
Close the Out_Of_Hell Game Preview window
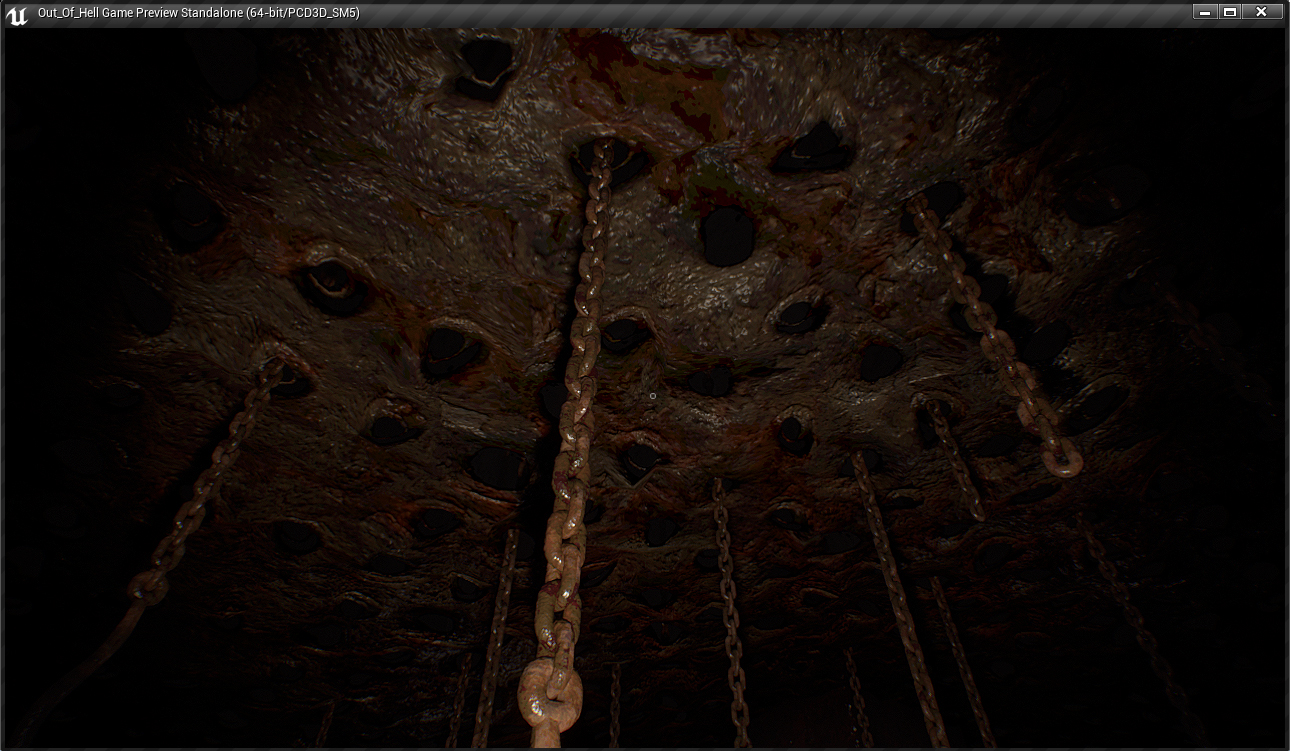point(1262,12)
